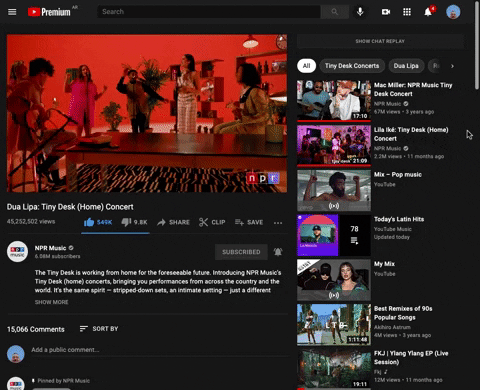The height and width of the screenshot is (390, 480).
Task: Select the All filter chip
Action: tap(306, 66)
